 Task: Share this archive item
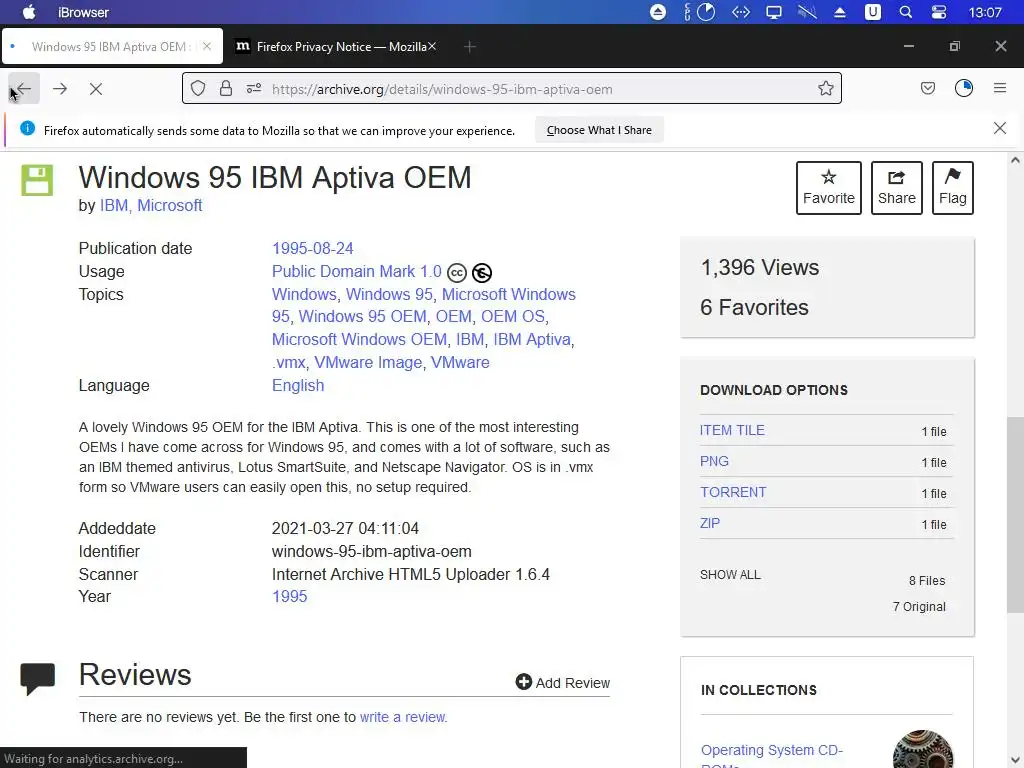coord(897,187)
